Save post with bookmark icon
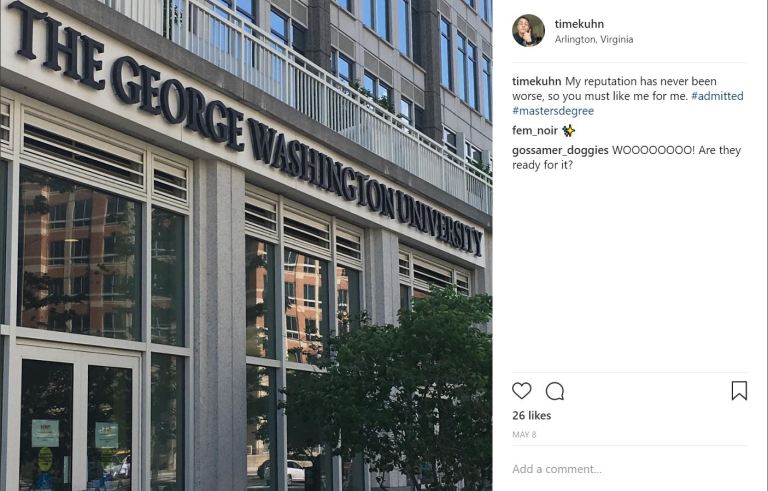768x491 pixels. (x=739, y=391)
